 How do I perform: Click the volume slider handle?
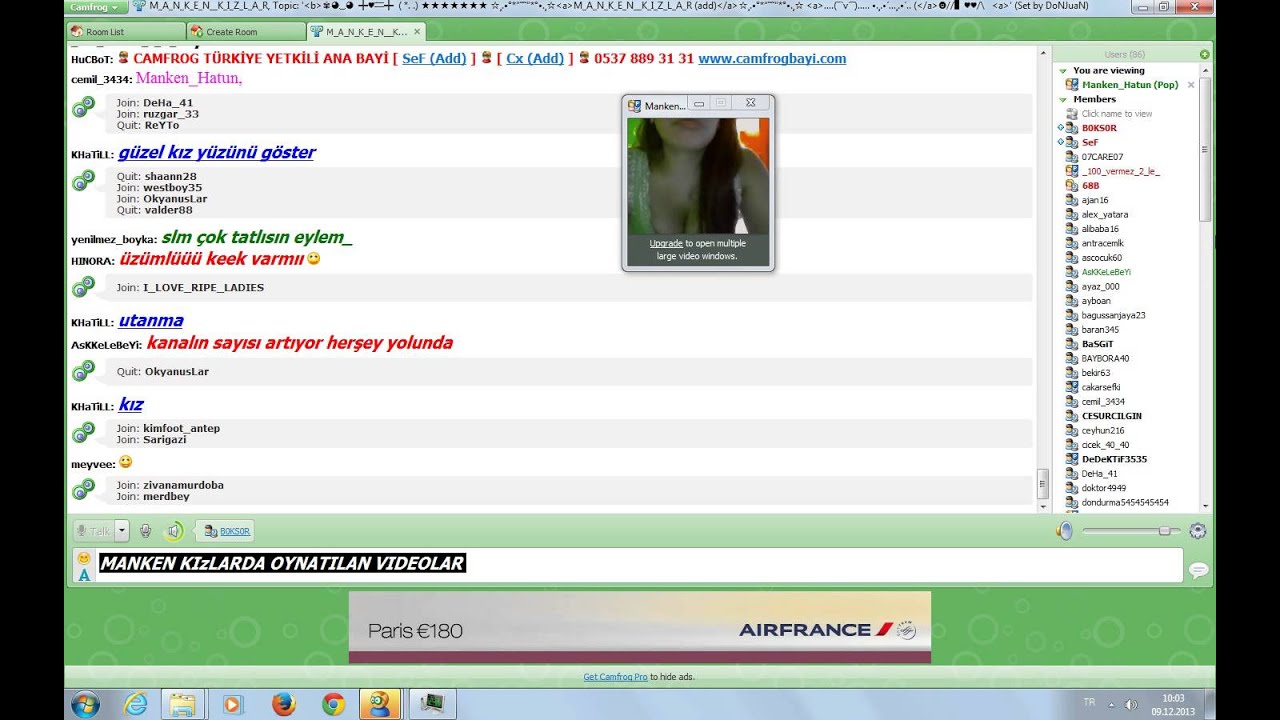(x=1164, y=531)
